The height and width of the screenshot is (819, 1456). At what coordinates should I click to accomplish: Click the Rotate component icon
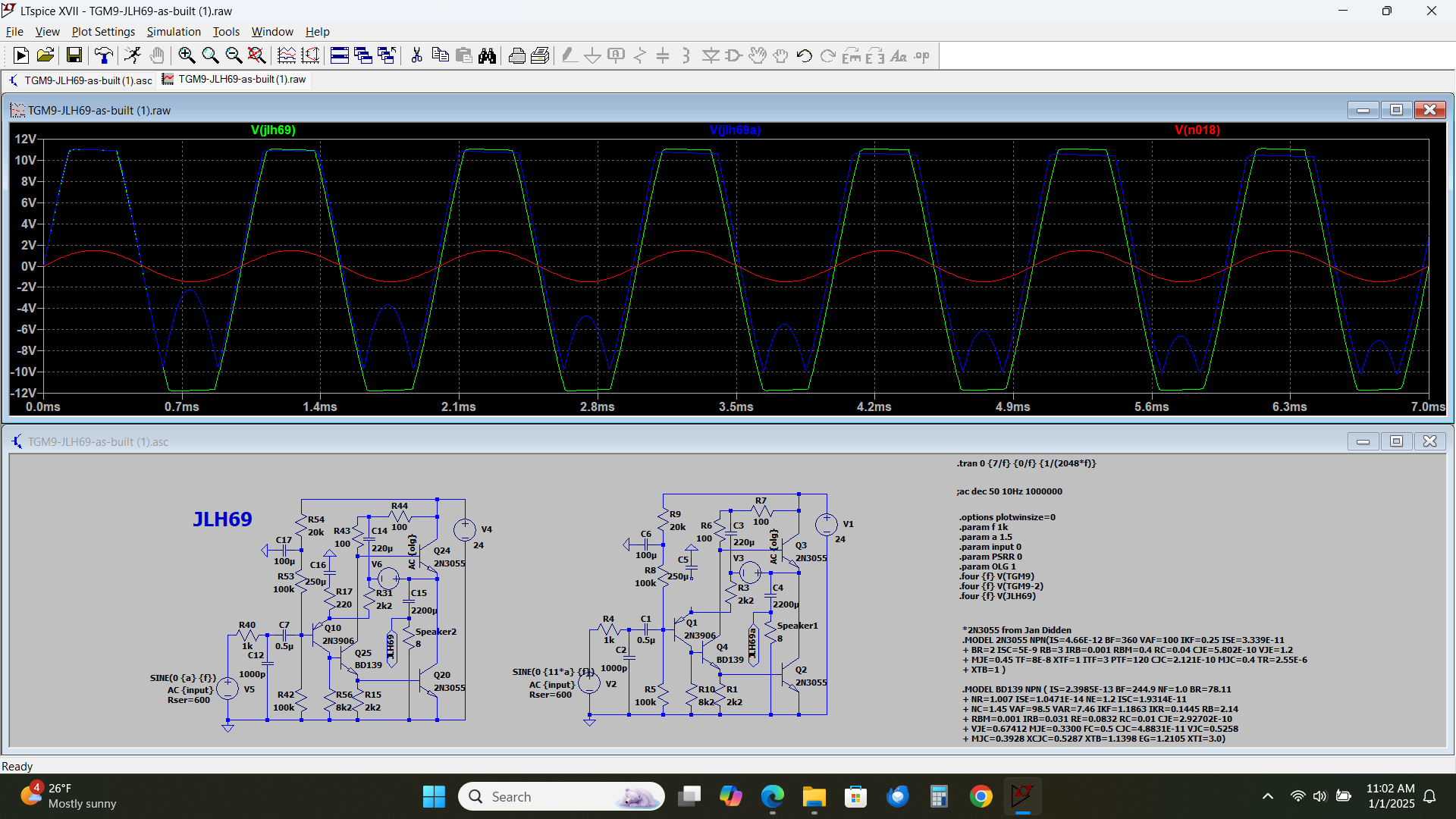851,55
